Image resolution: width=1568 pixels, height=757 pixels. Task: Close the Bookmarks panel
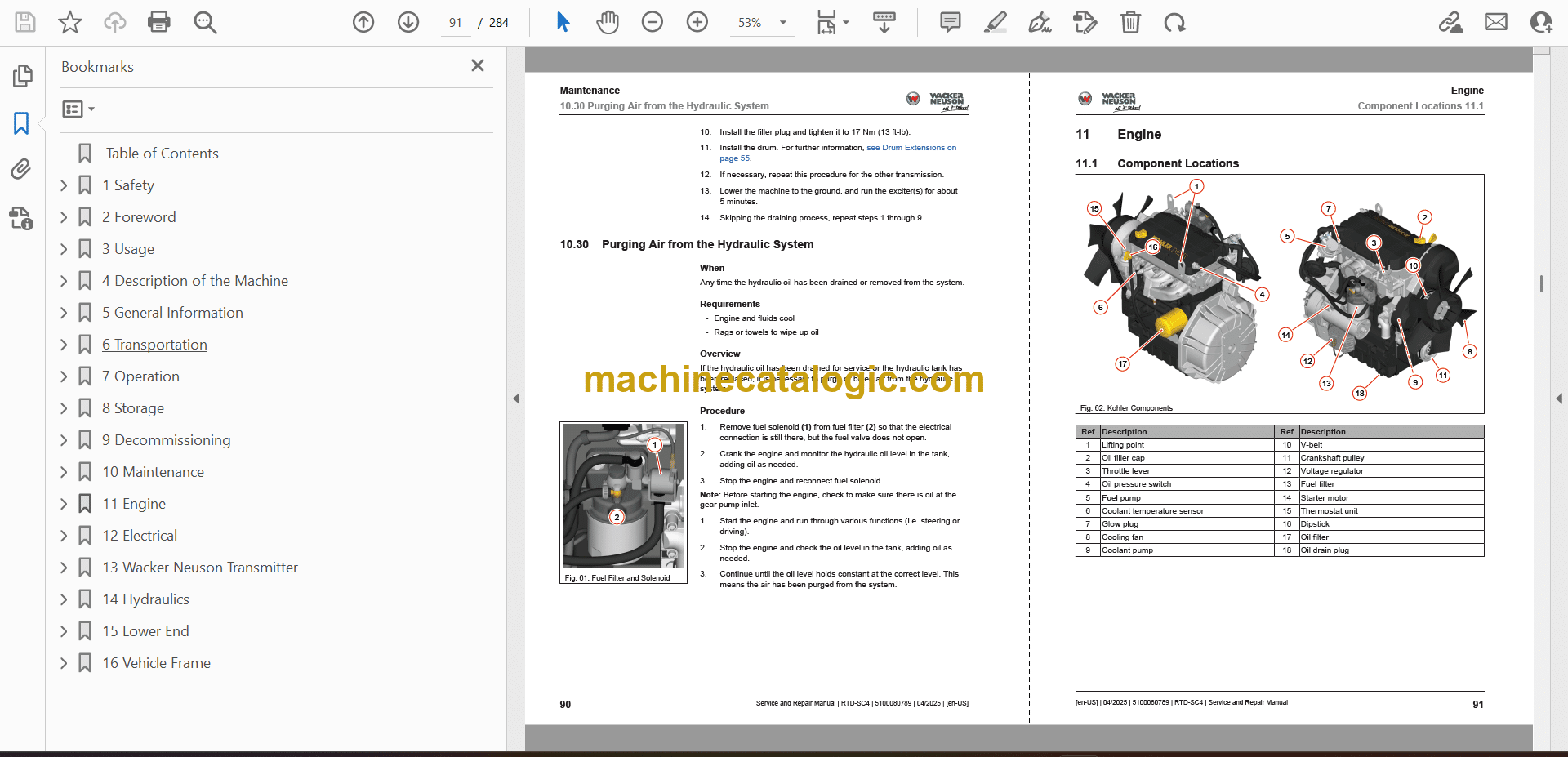point(478,65)
